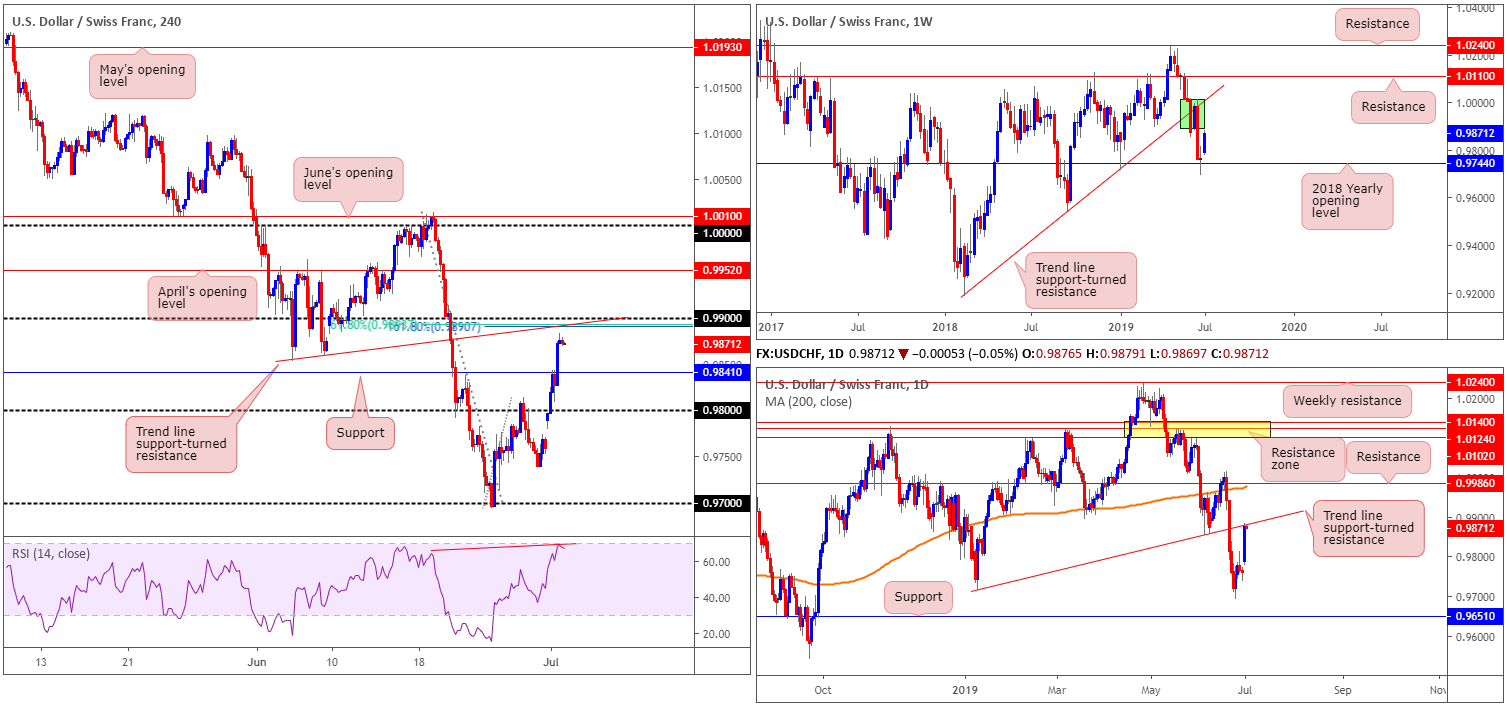Select the 'April's opening level' callout
1507x705 pixels.
[200, 297]
